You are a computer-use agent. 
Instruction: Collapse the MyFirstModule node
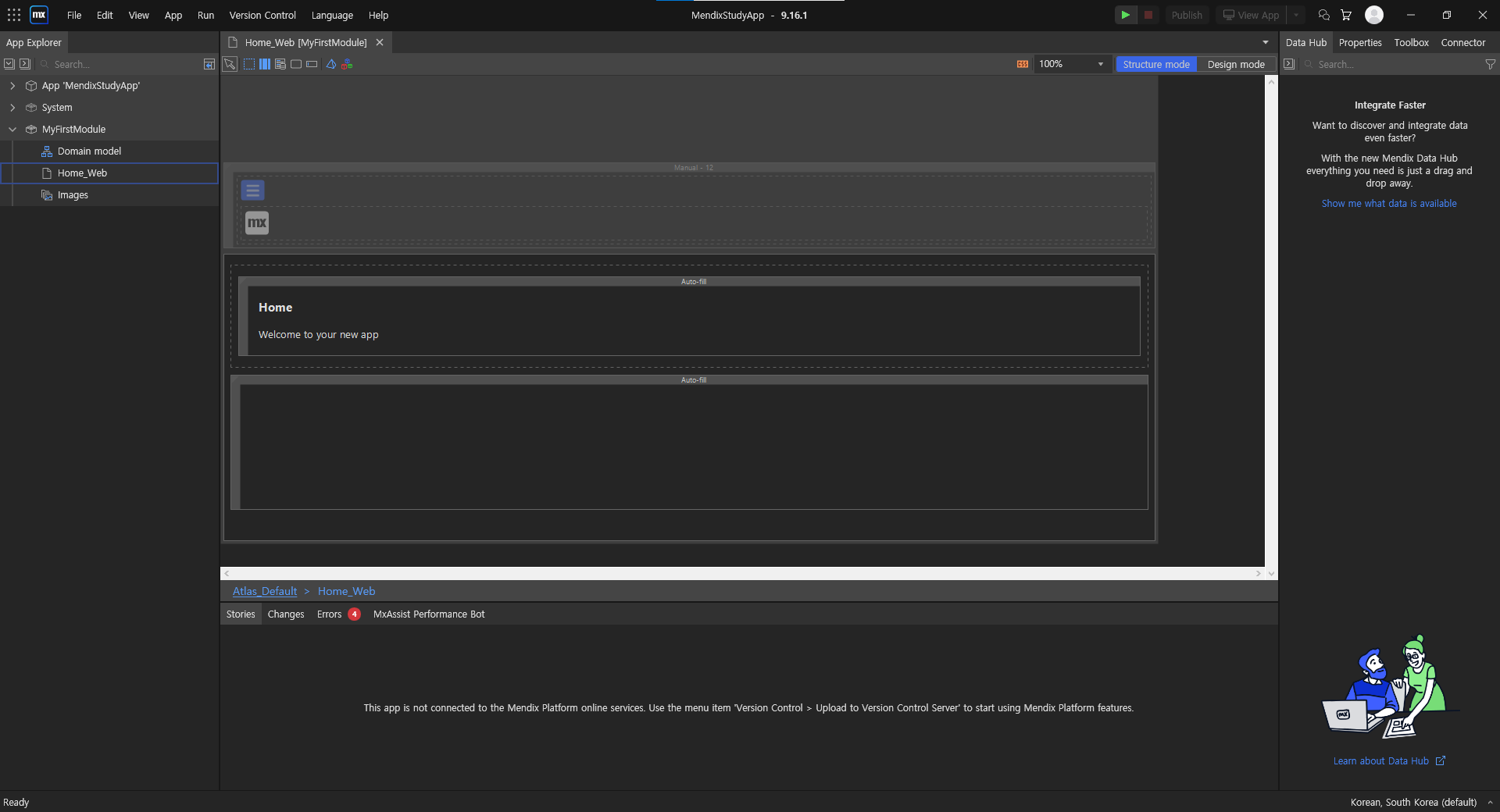(x=12, y=130)
